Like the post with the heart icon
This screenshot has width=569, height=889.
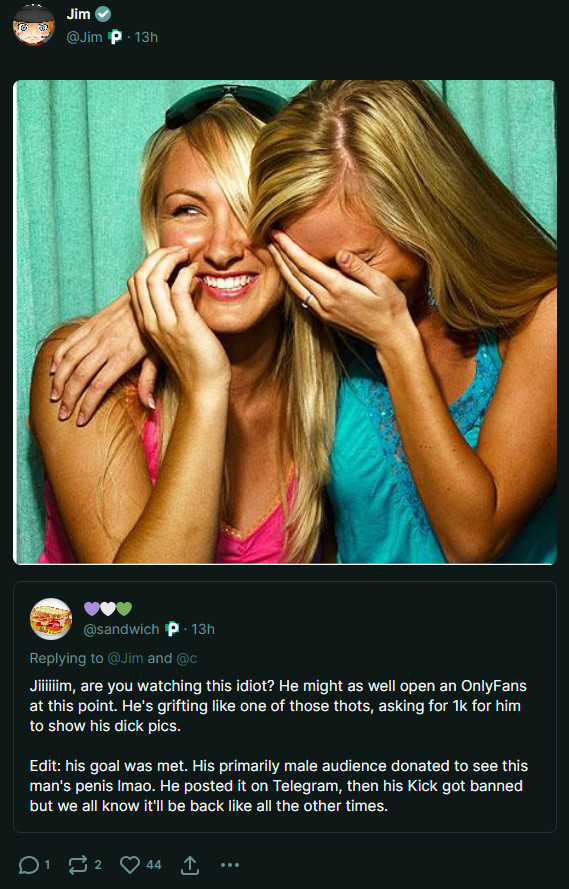click(130, 865)
